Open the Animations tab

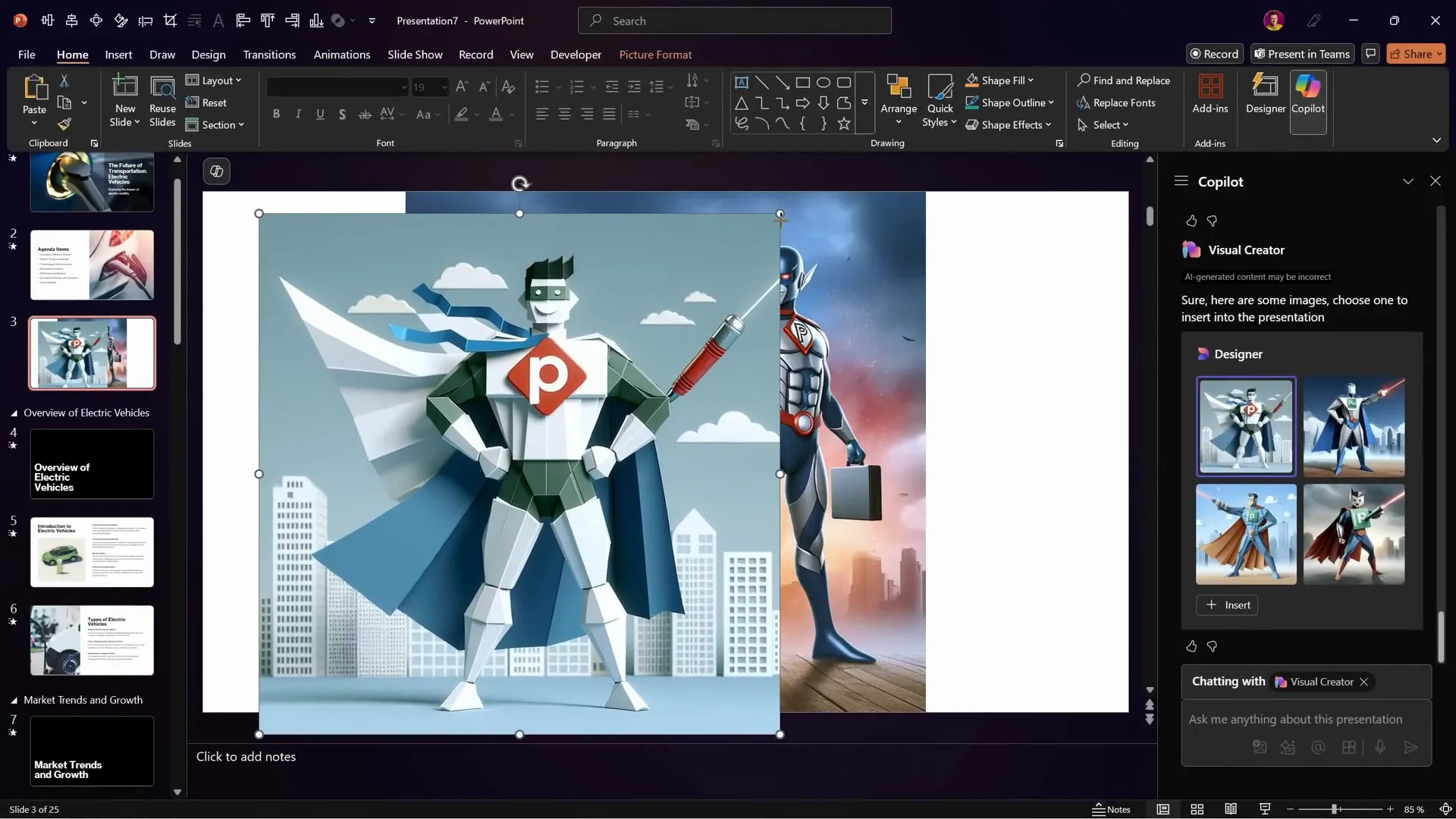342,55
